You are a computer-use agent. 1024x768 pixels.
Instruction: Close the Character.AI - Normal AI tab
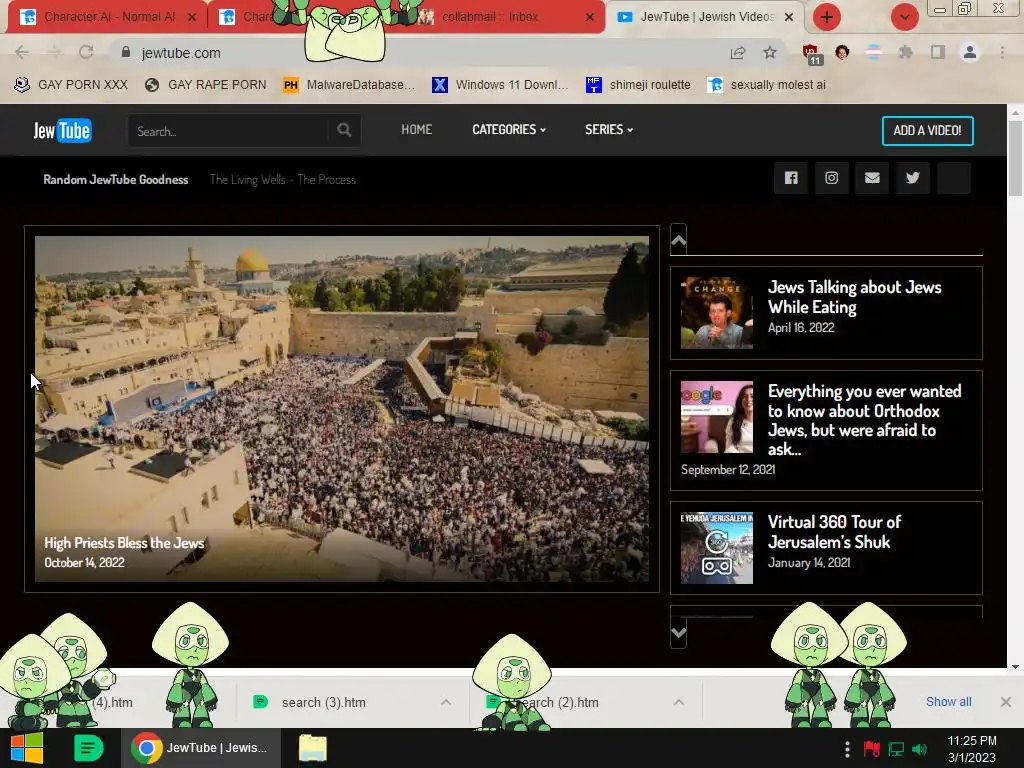pyautogui.click(x=192, y=17)
